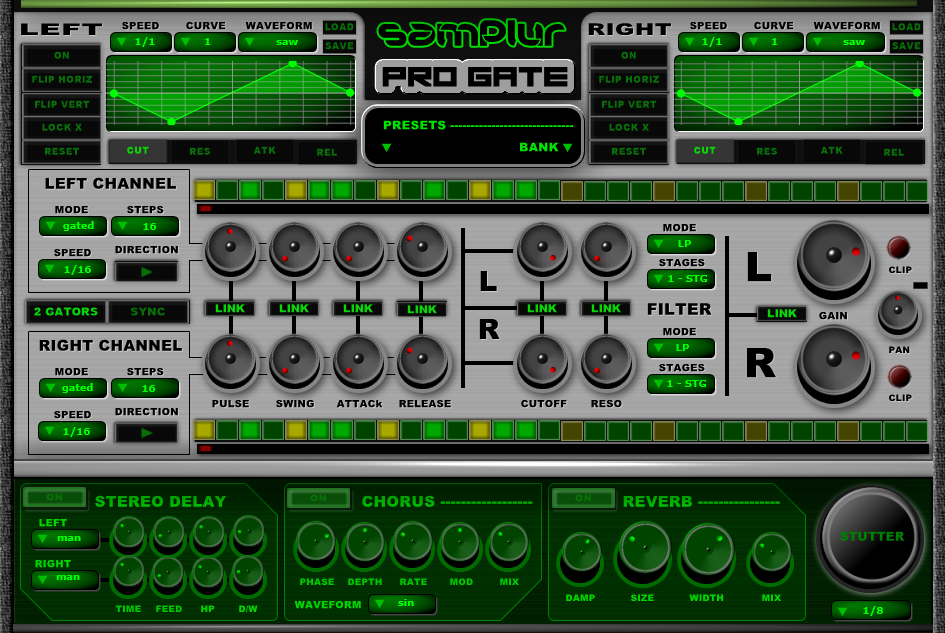
Task: Toggle LOCK X on the LEFT envelope
Action: coord(61,128)
